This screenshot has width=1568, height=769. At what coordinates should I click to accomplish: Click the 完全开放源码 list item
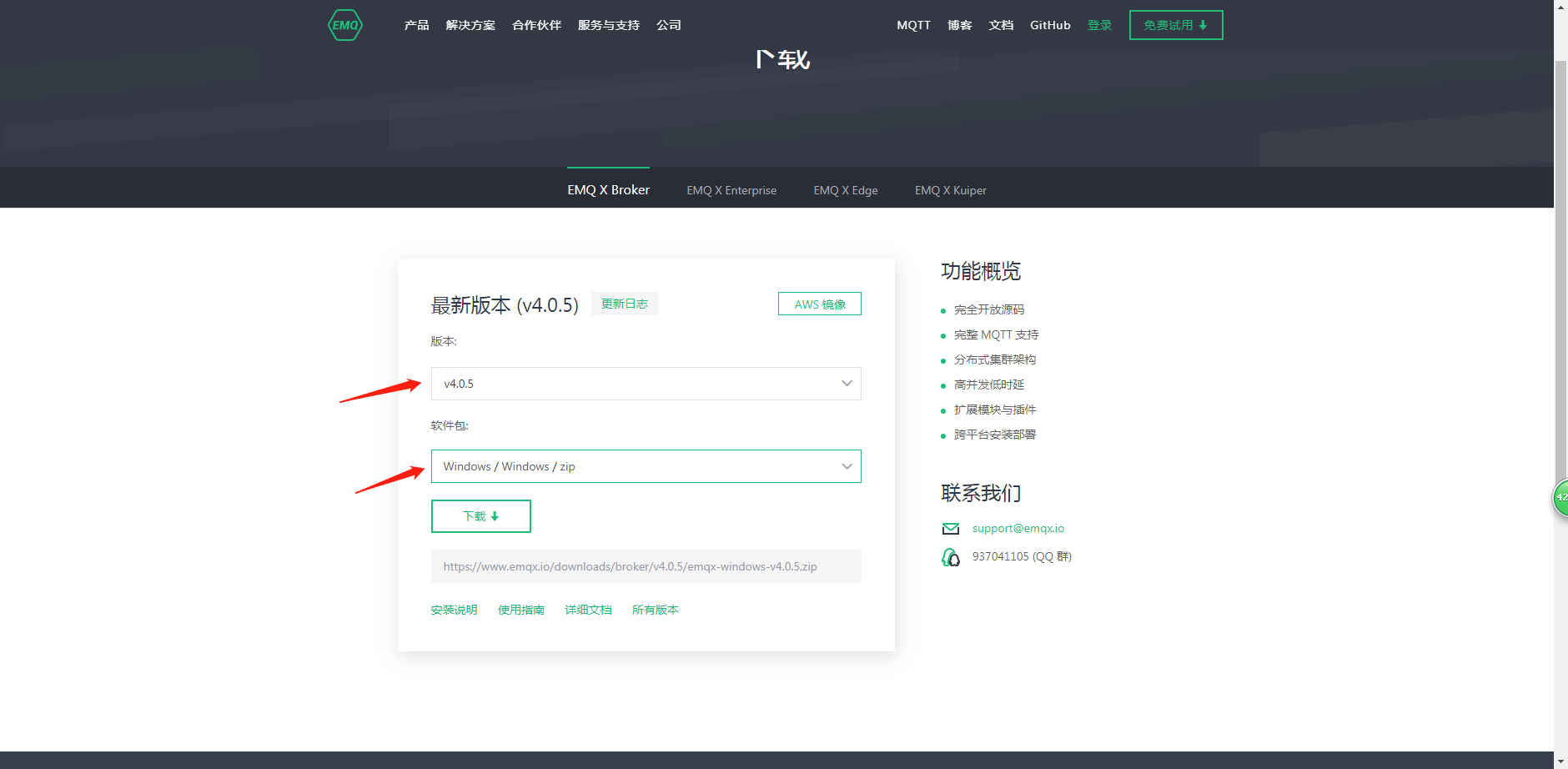[989, 309]
